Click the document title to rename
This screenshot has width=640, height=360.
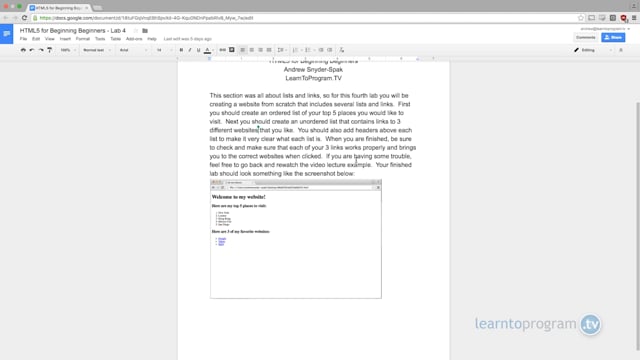(73, 31)
